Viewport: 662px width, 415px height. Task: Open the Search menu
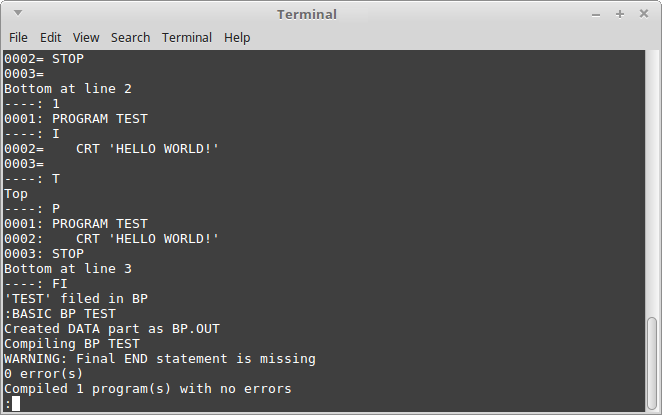click(130, 38)
